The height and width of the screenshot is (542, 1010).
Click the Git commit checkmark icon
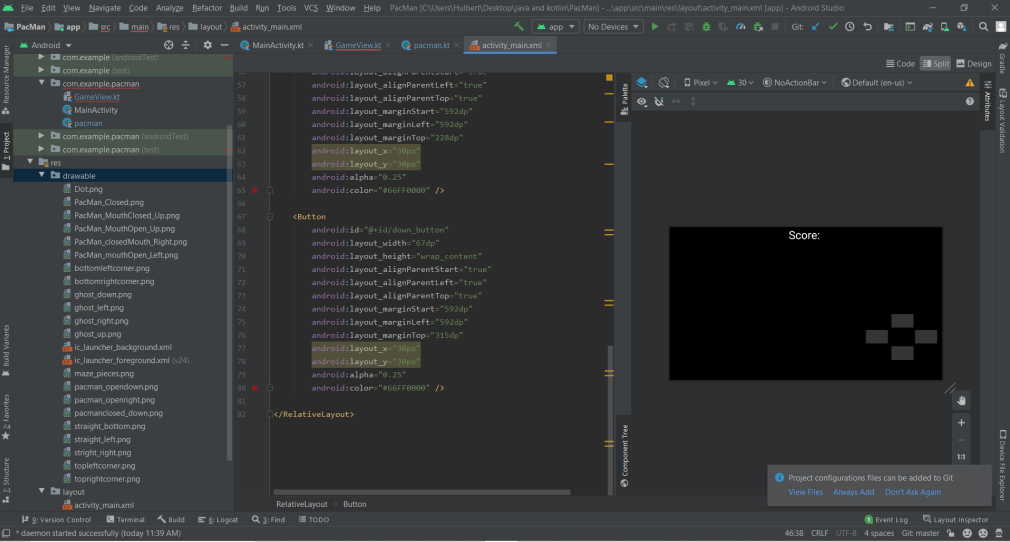click(x=833, y=27)
